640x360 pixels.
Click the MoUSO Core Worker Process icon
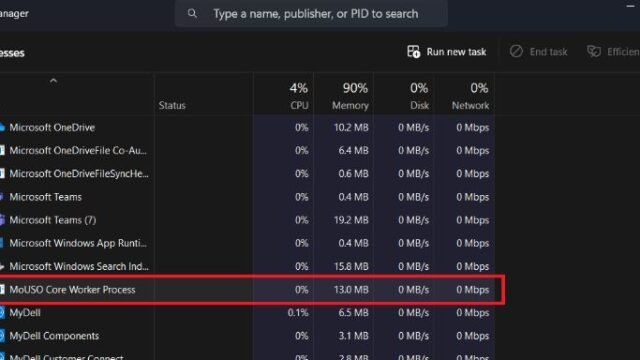(2, 289)
